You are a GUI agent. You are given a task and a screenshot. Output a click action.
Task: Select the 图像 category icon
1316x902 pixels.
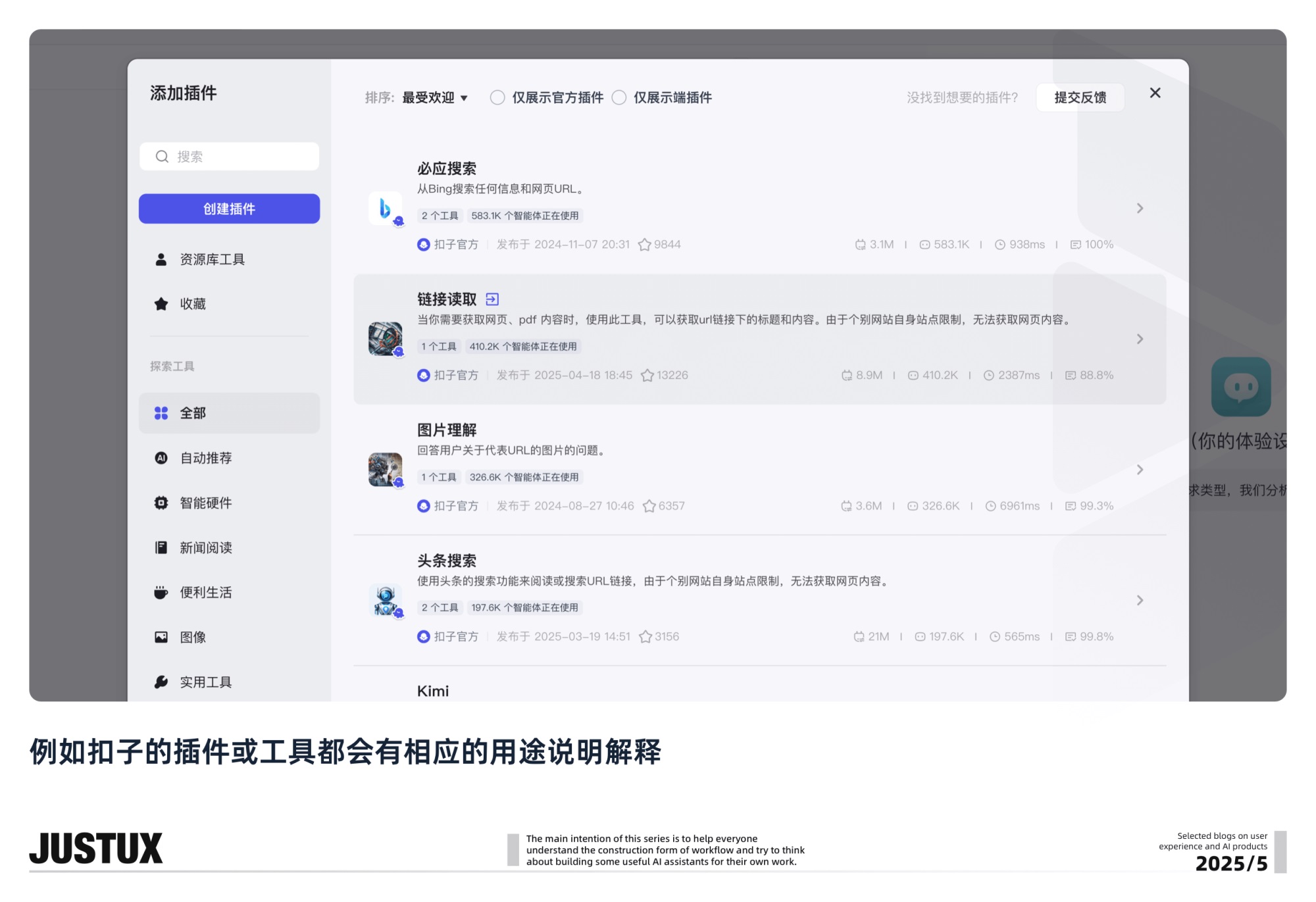(161, 636)
